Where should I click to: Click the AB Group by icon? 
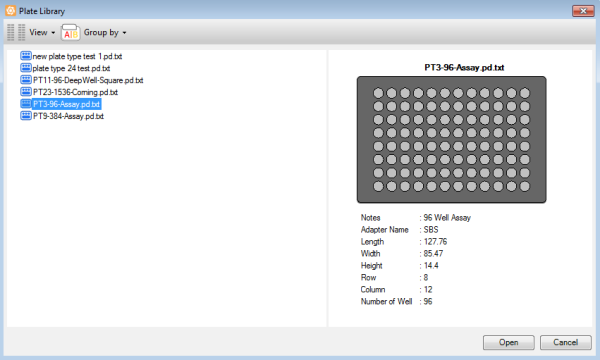click(x=70, y=33)
